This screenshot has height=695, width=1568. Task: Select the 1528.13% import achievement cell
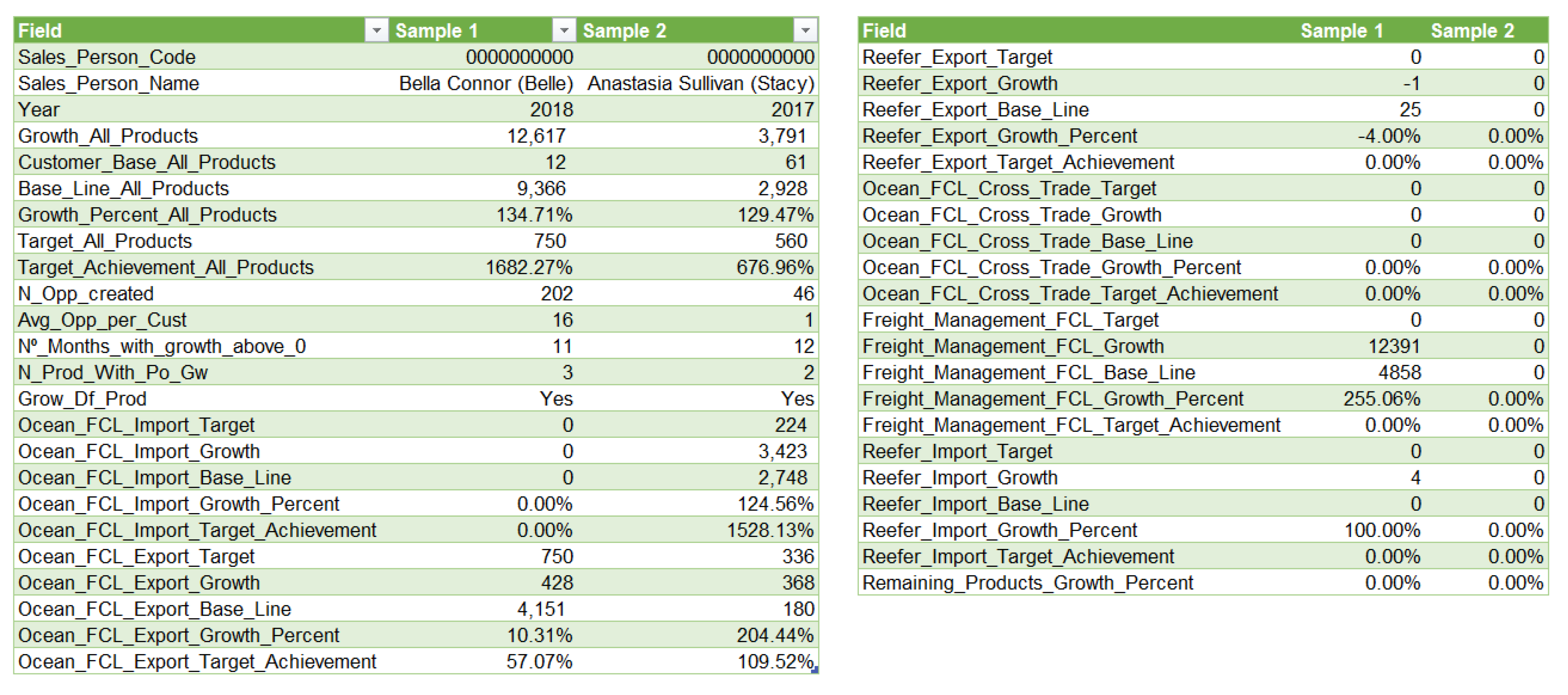(x=769, y=530)
